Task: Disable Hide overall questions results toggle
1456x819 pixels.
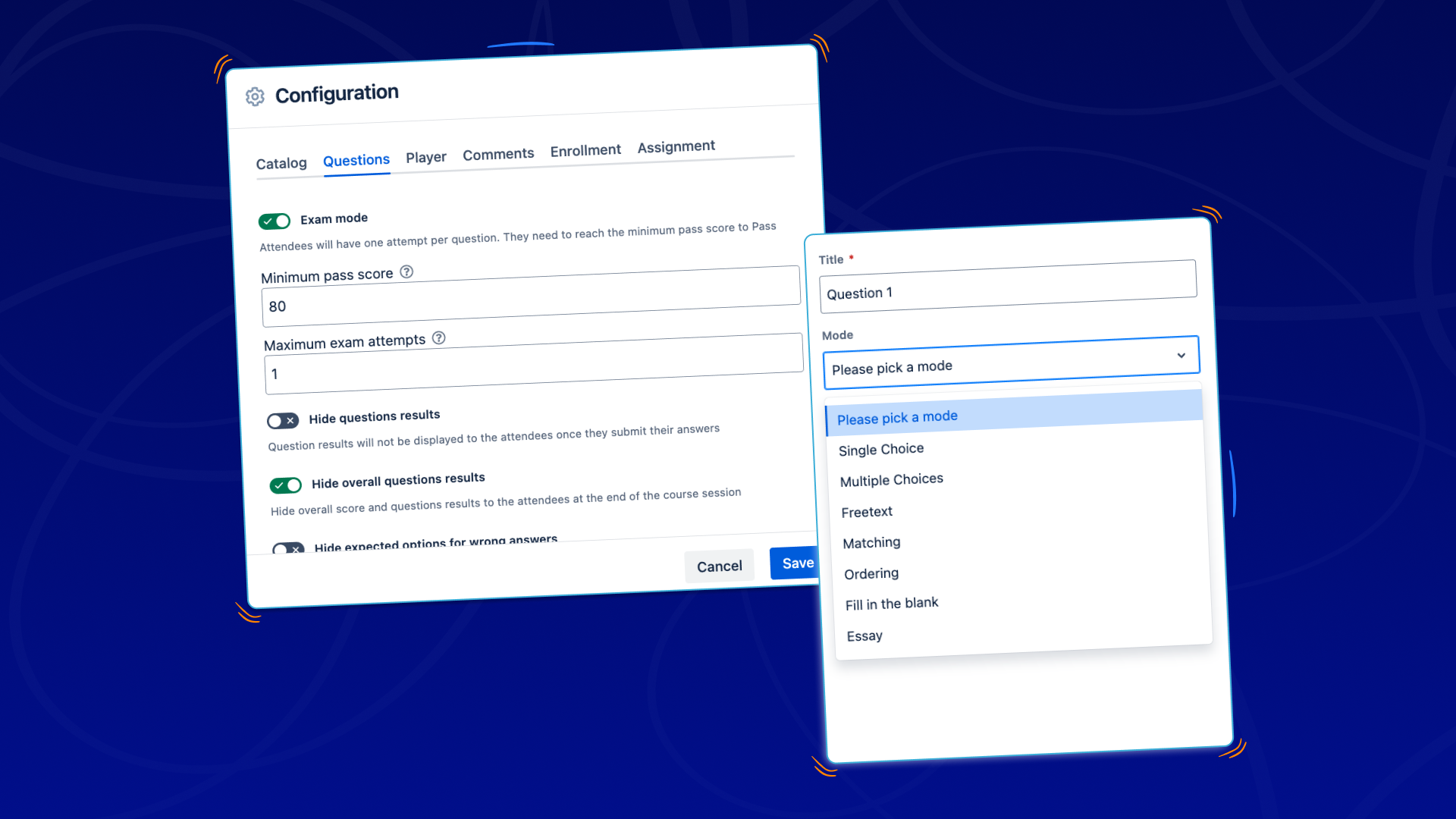Action: (x=286, y=485)
